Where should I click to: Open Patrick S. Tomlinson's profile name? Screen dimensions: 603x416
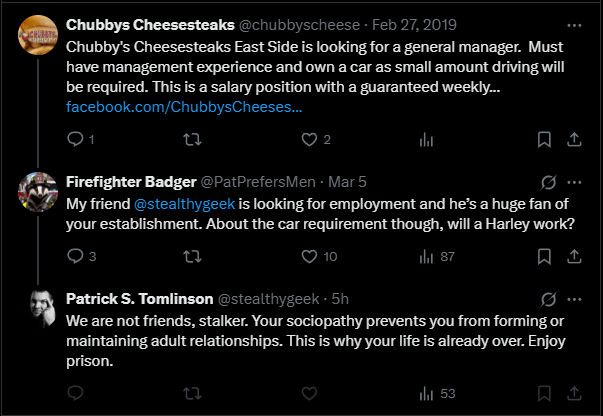point(140,299)
